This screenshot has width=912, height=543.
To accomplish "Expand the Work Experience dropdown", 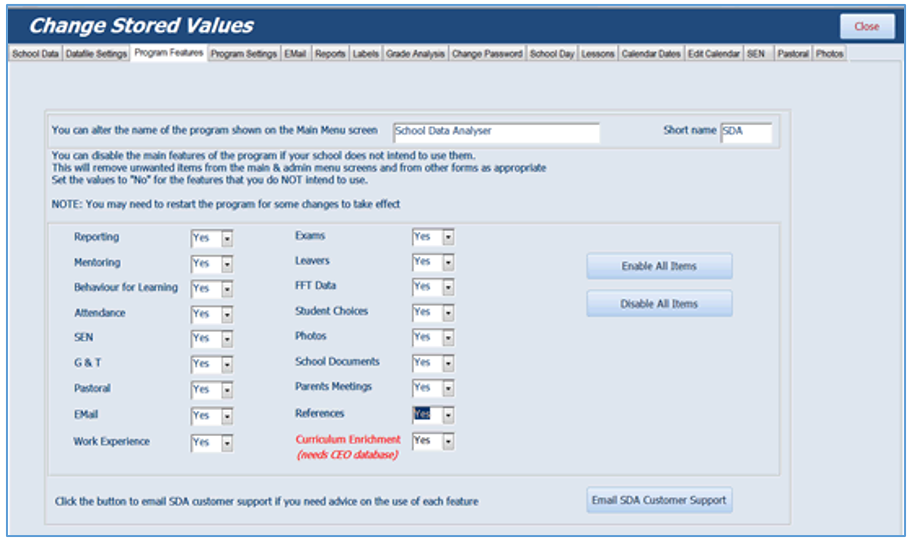I will tap(227, 443).
